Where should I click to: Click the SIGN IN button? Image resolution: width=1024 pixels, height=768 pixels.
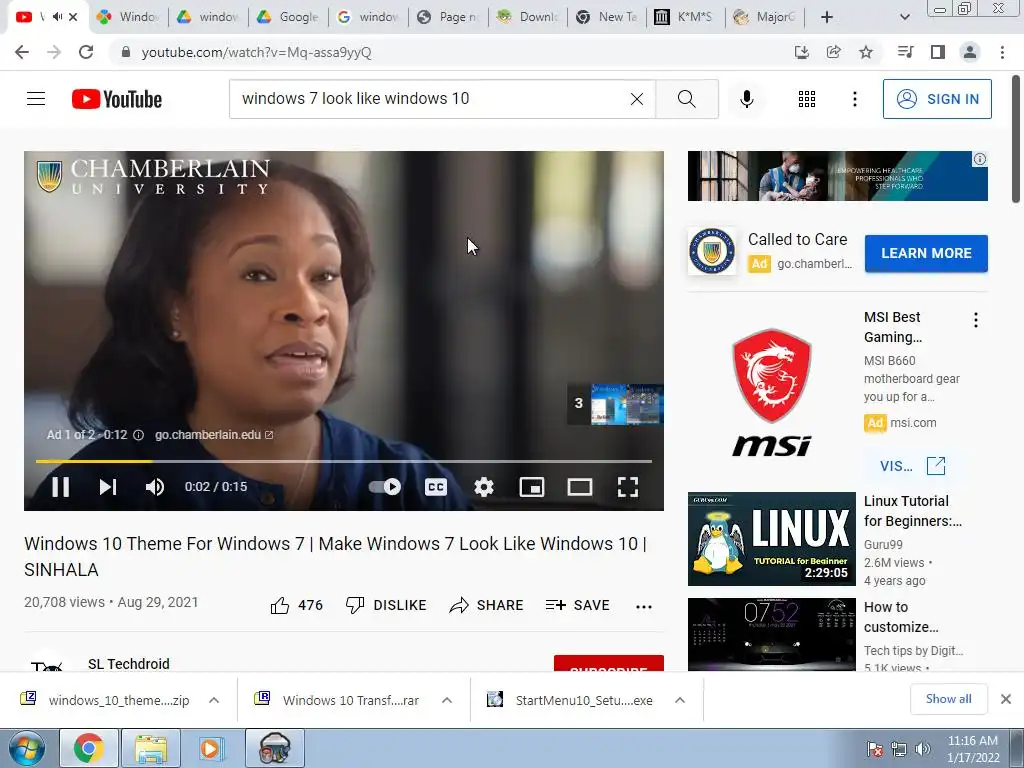(937, 99)
